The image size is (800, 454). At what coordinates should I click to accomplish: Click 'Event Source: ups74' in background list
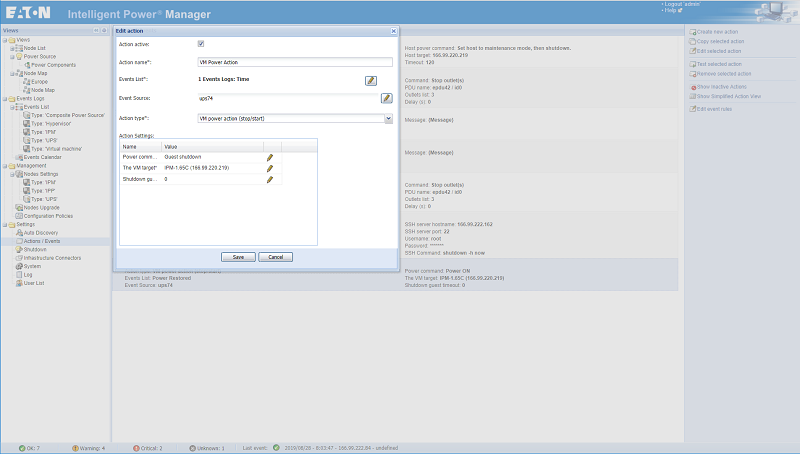click(x=148, y=285)
